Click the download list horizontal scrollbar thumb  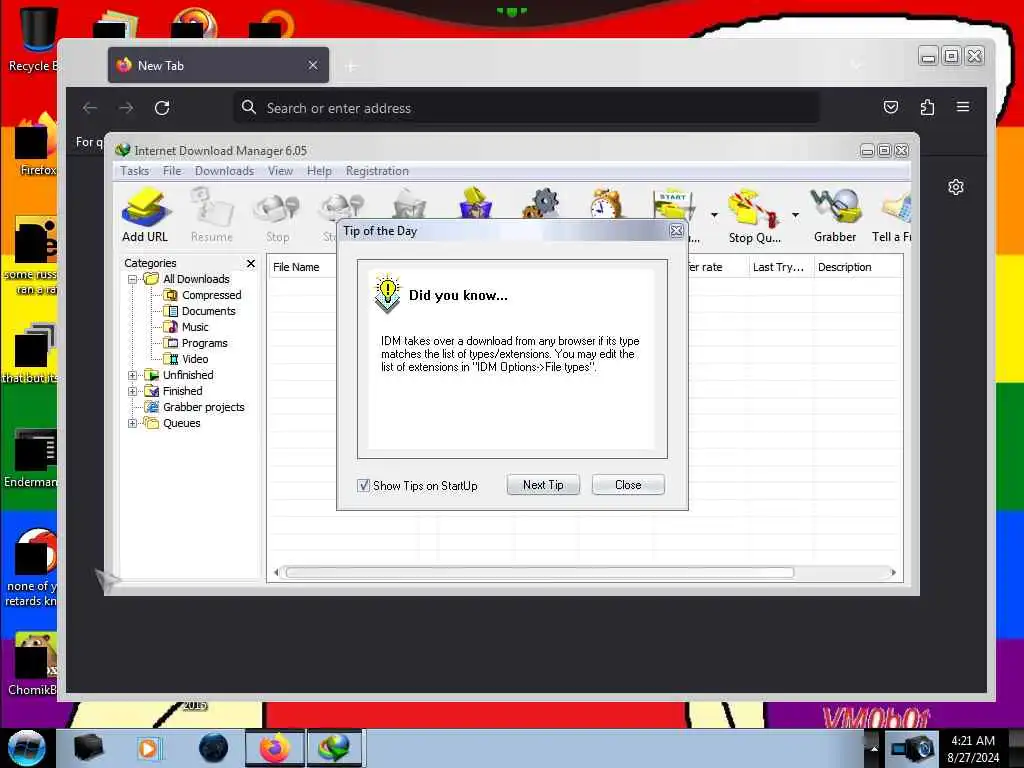(539, 573)
